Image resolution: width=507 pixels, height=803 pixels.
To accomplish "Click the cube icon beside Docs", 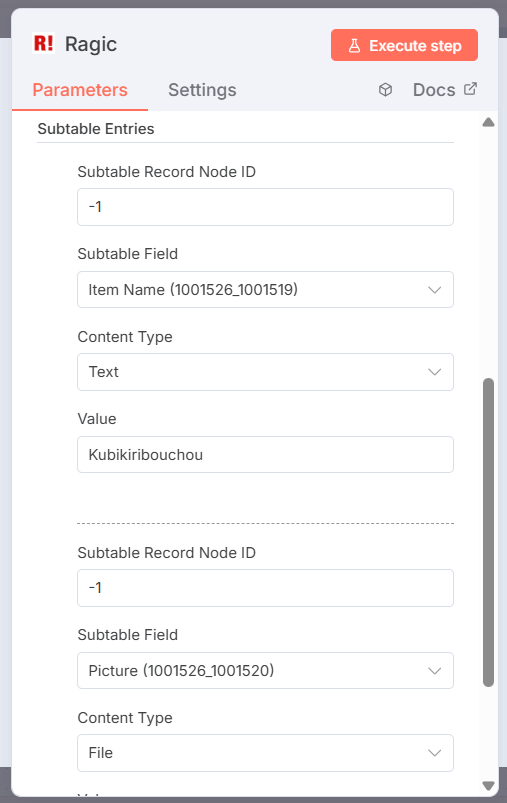I will (386, 90).
